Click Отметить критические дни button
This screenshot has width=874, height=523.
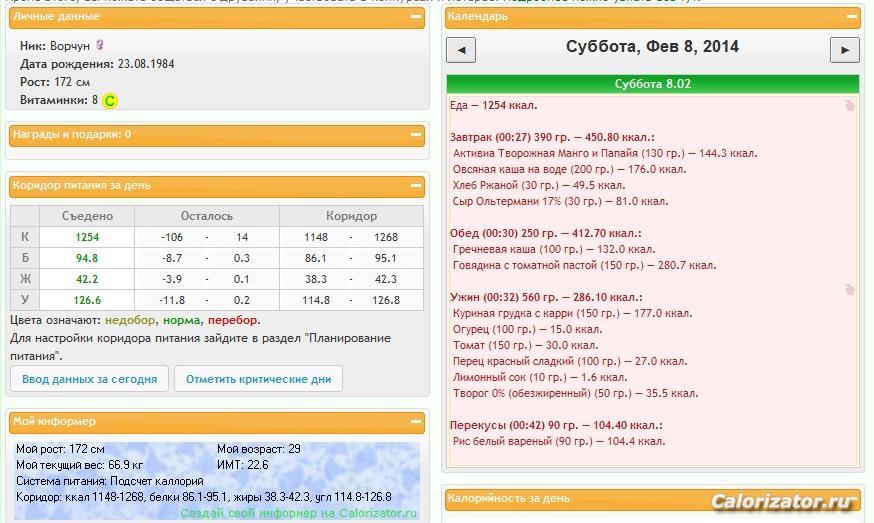259,379
